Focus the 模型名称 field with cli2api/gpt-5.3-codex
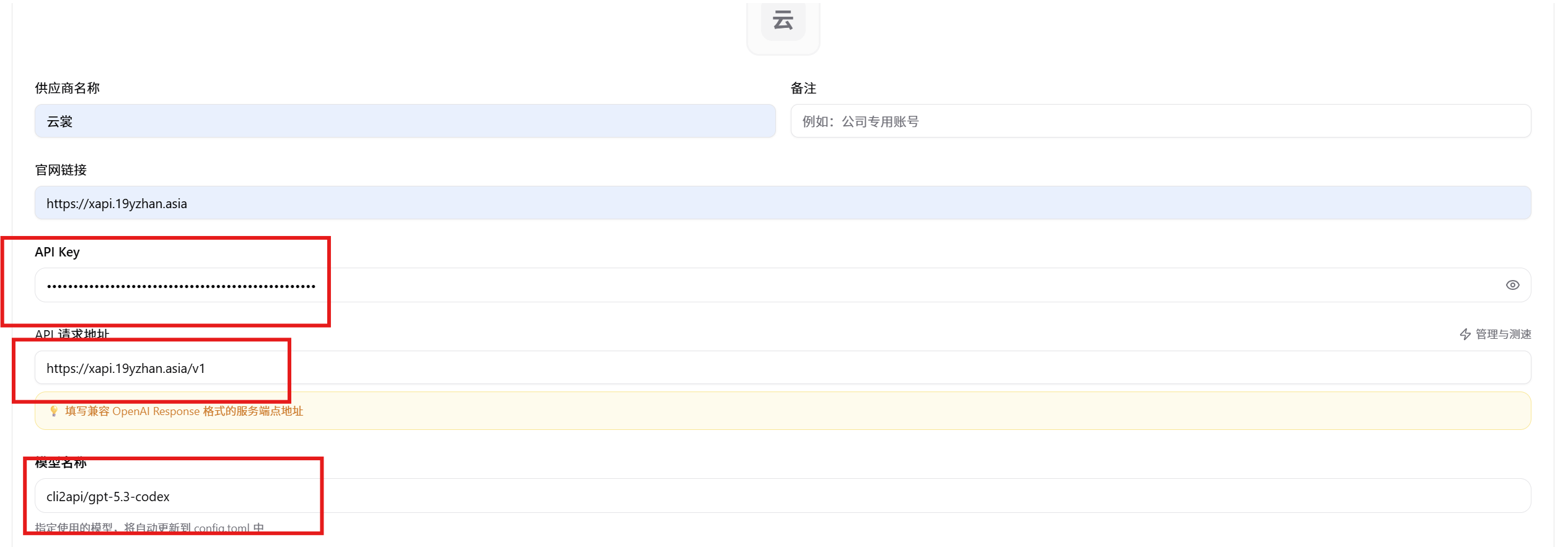 783,496
